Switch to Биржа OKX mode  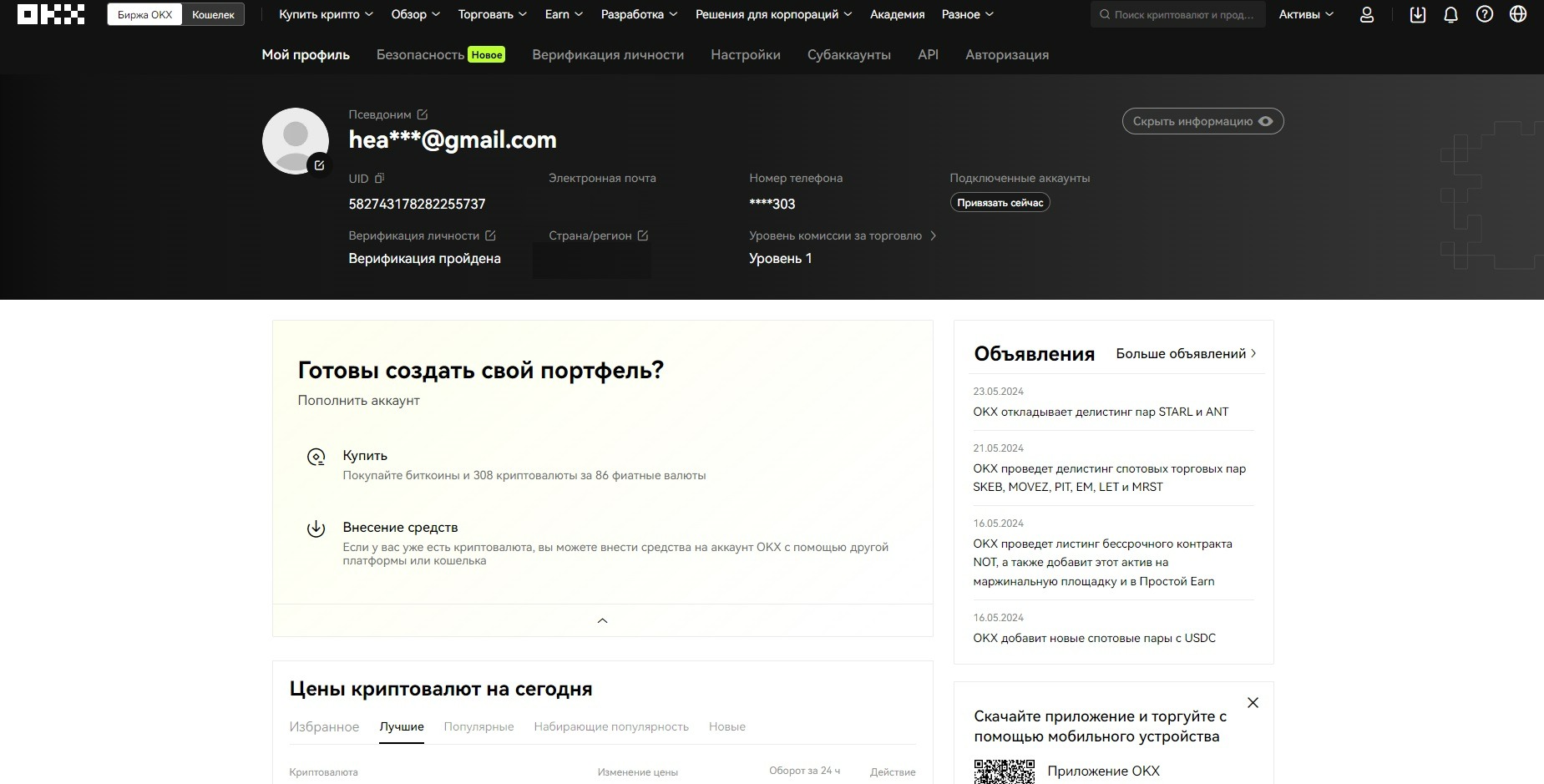tap(144, 14)
